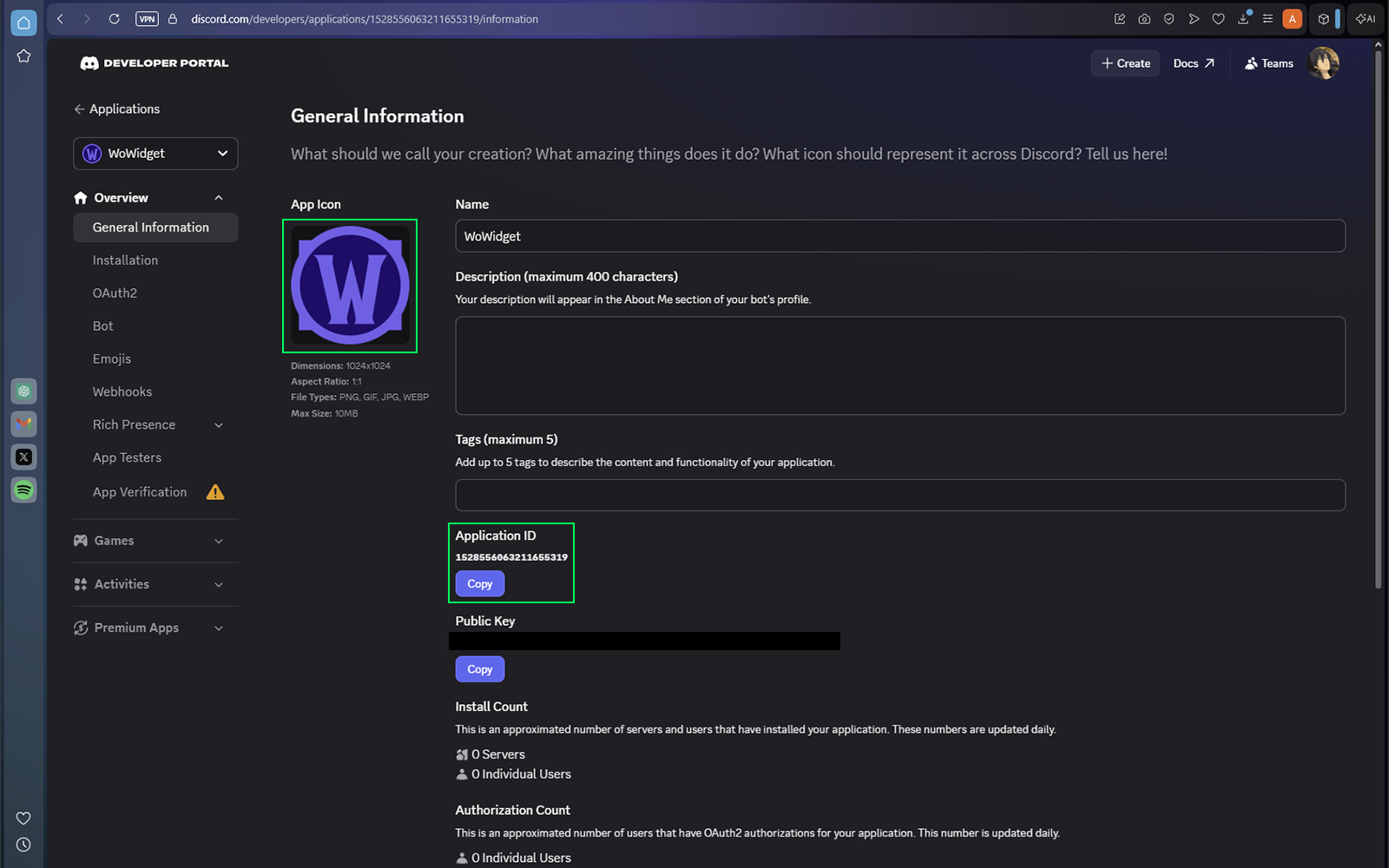Click the edit page icon in toolbar
The image size is (1389, 868).
(x=1120, y=18)
